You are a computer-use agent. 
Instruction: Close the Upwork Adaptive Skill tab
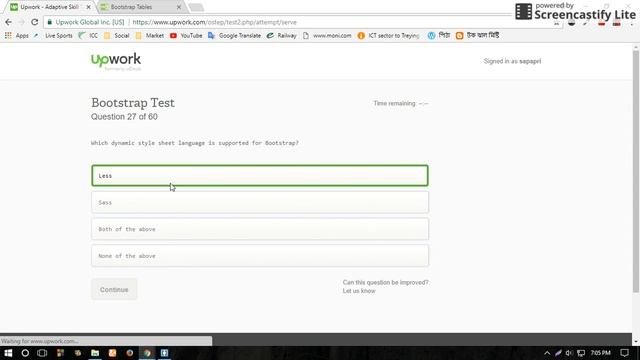(89, 7)
